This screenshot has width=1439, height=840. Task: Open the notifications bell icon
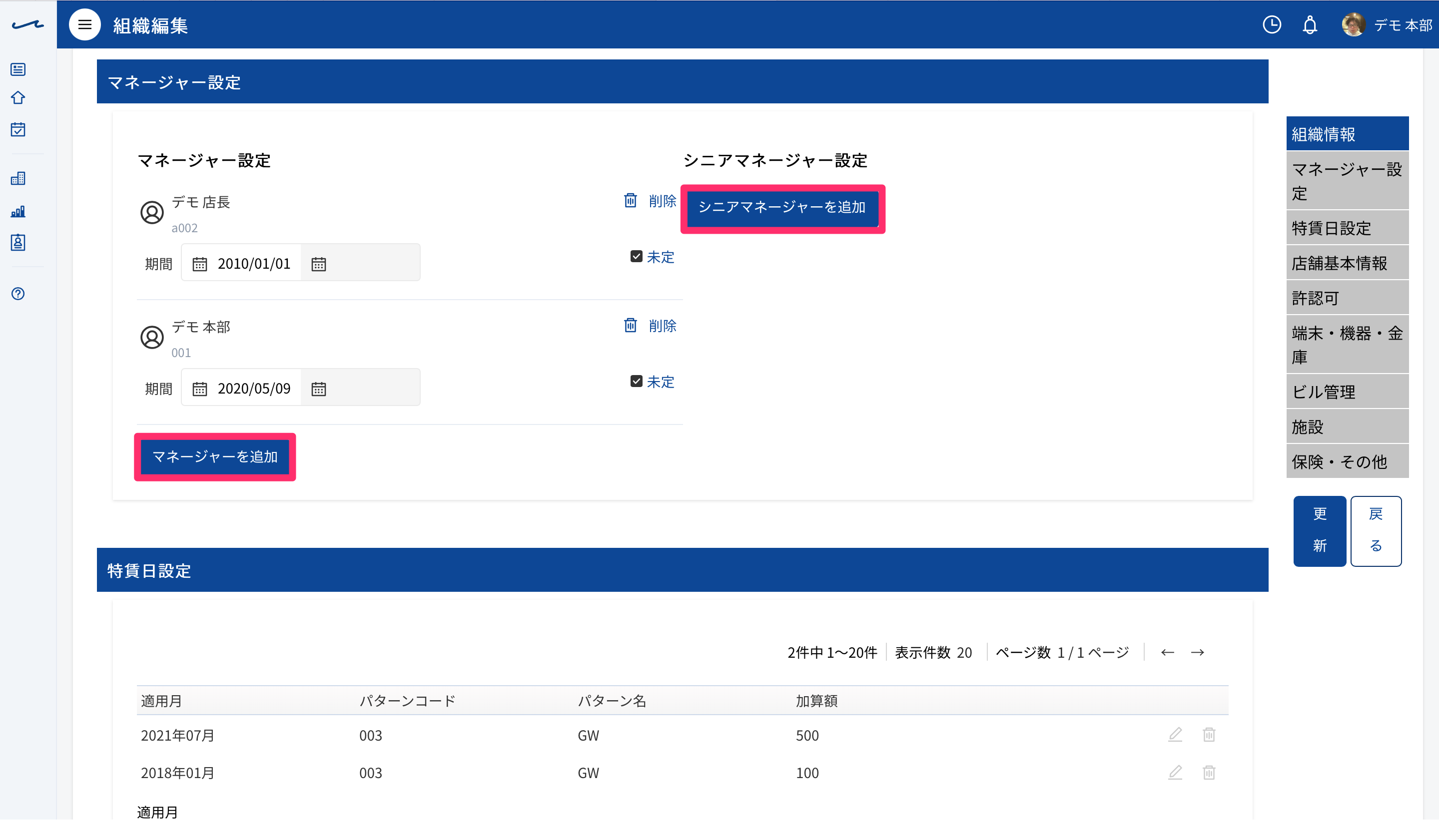pyautogui.click(x=1310, y=24)
